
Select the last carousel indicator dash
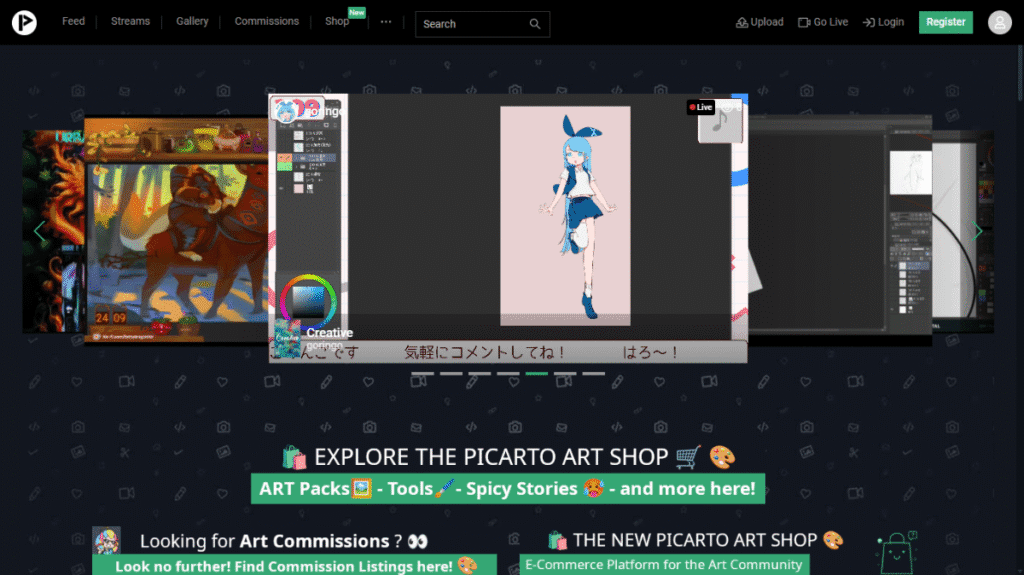click(x=594, y=374)
